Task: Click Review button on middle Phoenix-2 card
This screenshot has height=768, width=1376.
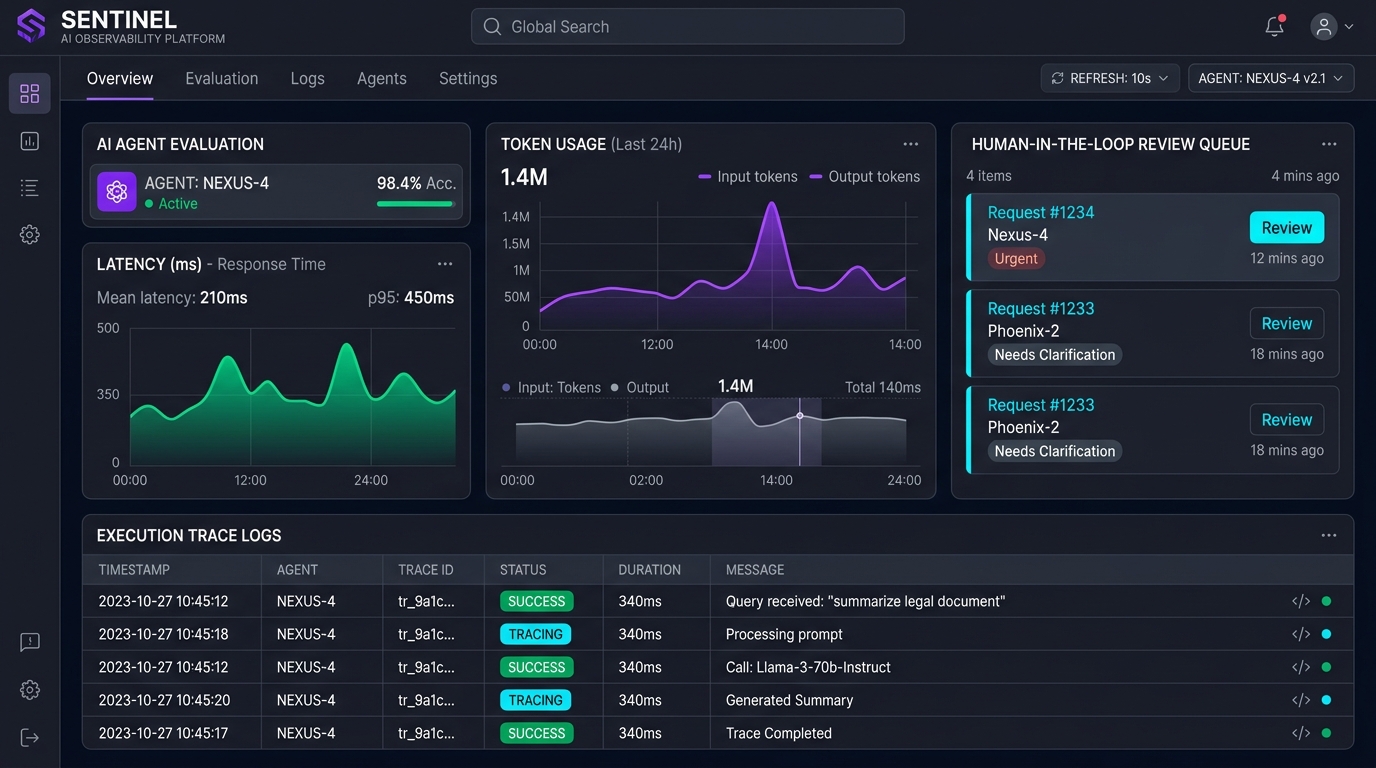Action: coord(1287,323)
